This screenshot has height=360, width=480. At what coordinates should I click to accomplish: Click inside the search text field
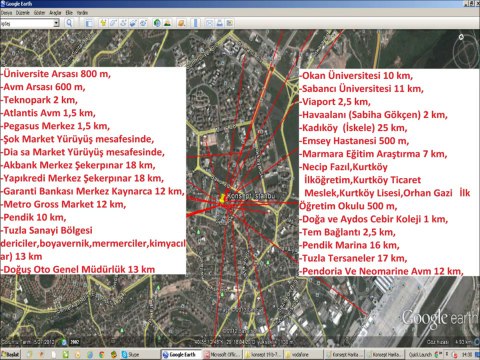27,23
